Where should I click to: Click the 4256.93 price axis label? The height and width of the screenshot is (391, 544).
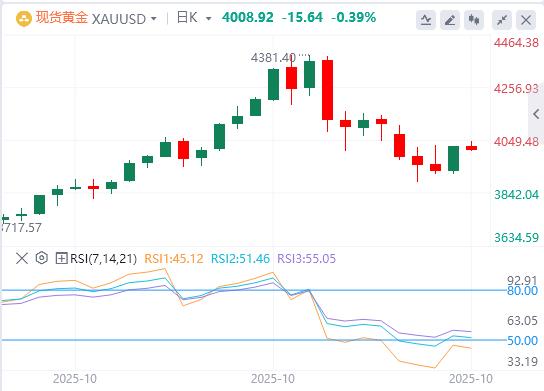516,89
